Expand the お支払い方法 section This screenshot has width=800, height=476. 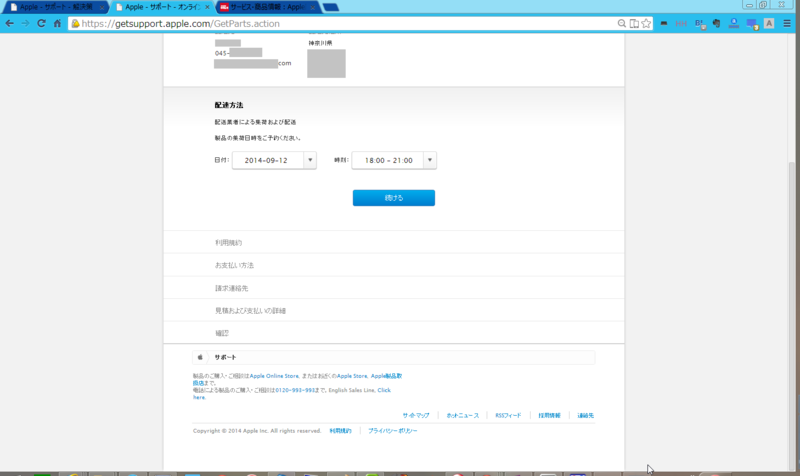[394, 265]
